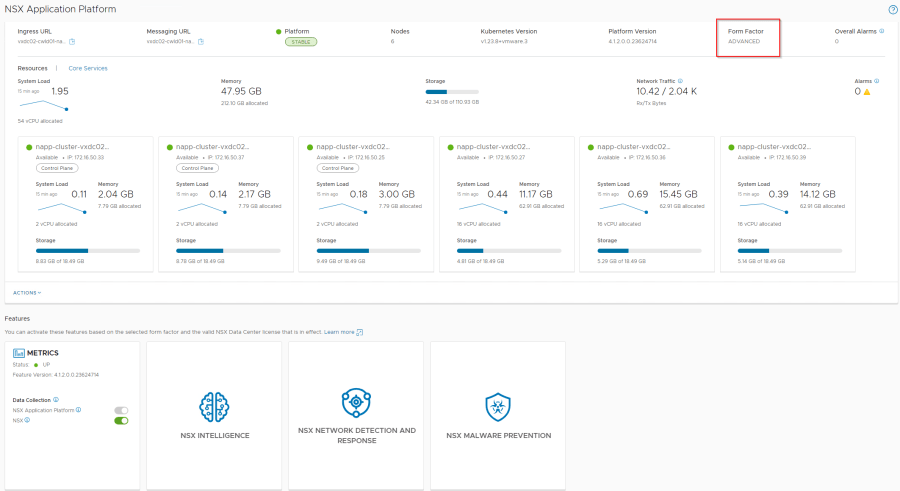Click the NSX Intelligence brain icon
This screenshot has width=900, height=491.
214,407
